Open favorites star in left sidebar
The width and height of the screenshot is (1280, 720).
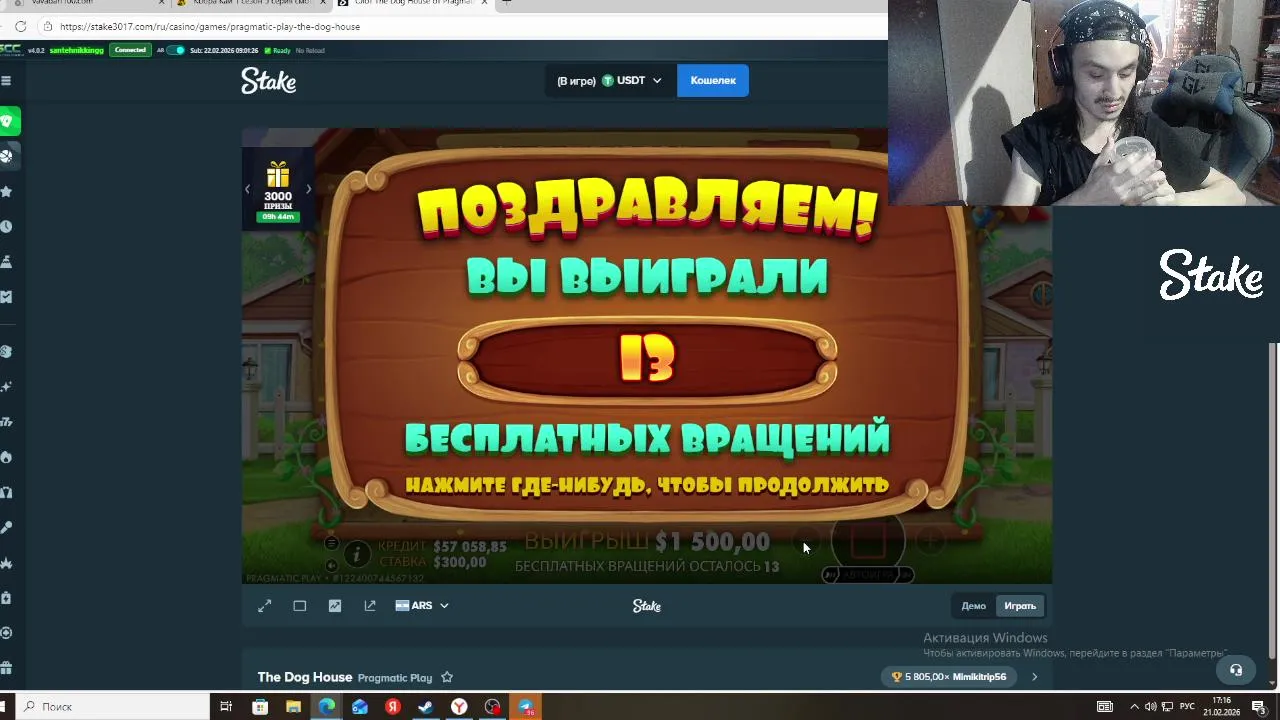6,191
